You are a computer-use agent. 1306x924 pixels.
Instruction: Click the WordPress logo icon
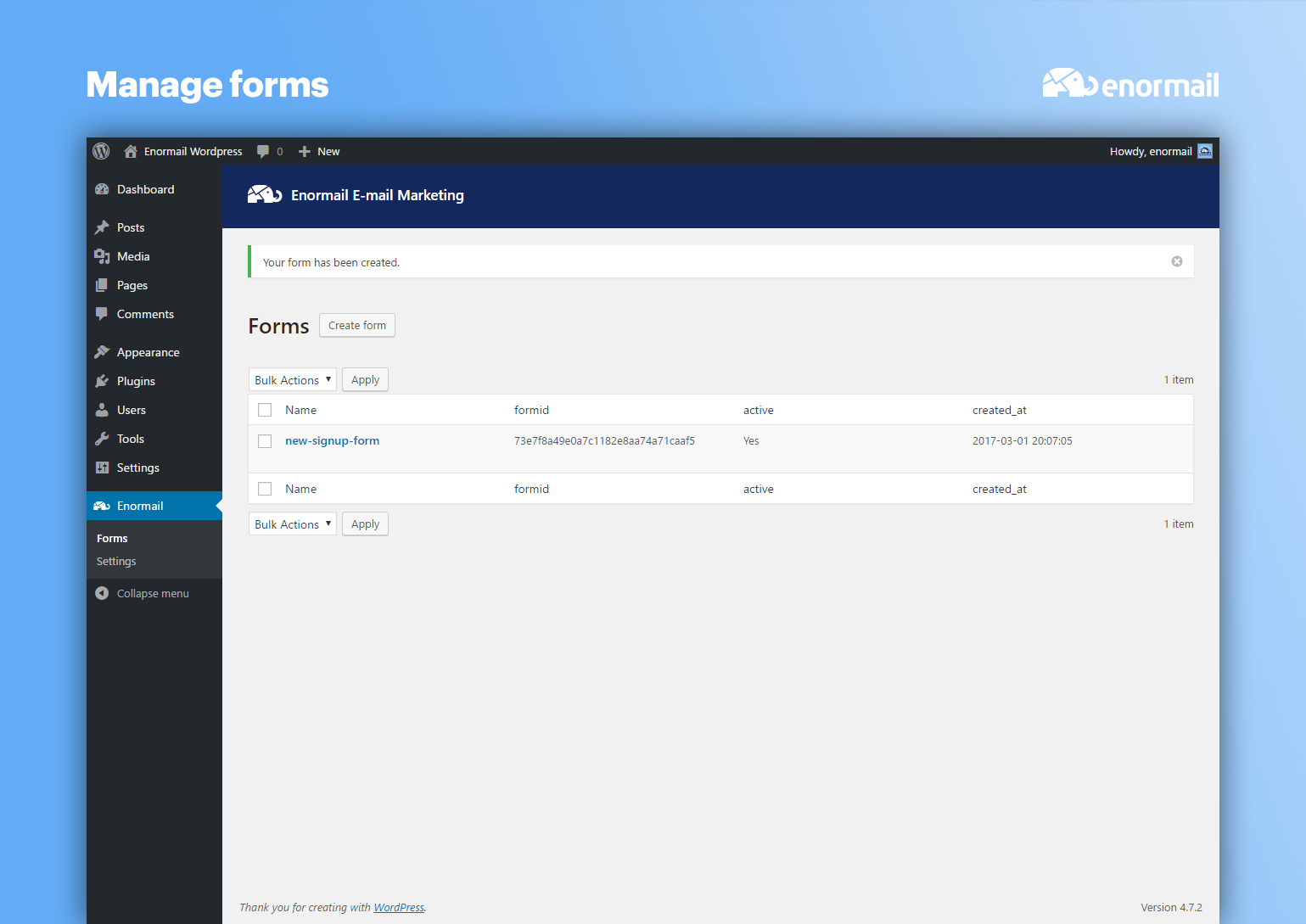(101, 151)
